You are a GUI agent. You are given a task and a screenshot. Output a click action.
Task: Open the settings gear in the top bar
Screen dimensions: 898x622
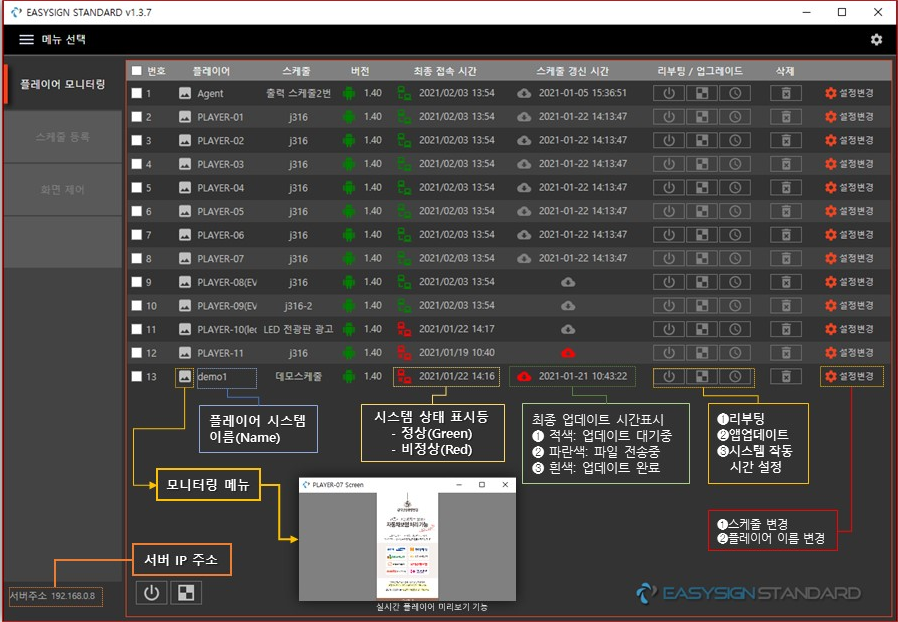pos(876,40)
